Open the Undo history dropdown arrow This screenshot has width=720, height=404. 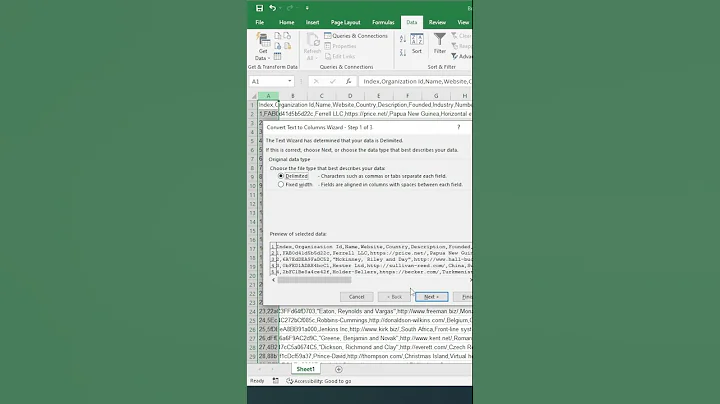pyautogui.click(x=280, y=8)
